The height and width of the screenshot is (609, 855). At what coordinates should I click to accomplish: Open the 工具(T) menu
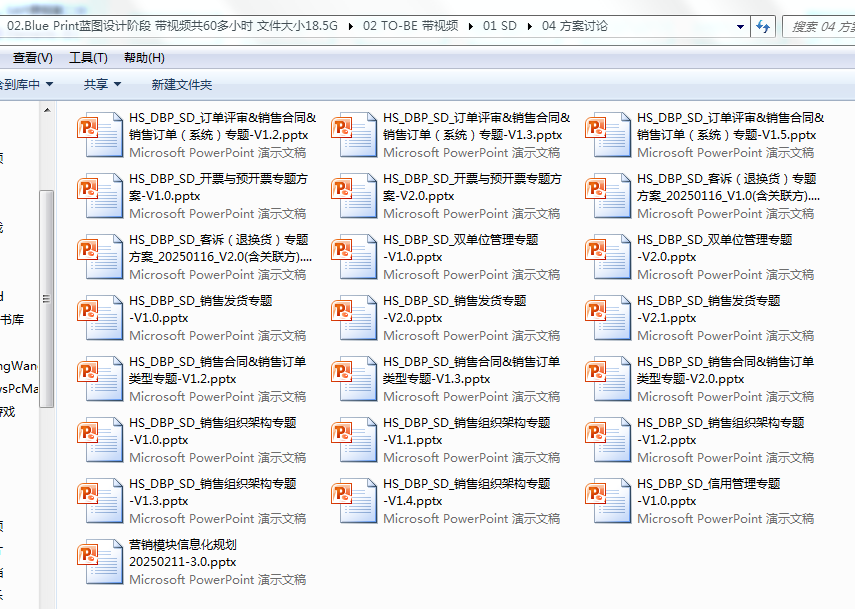(88, 58)
